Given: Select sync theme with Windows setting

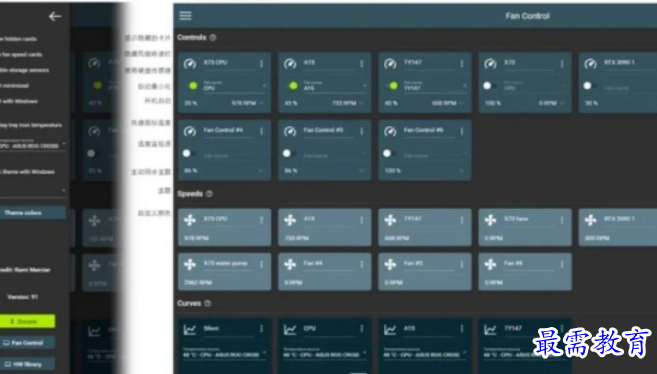Looking at the screenshot, I should (27, 172).
